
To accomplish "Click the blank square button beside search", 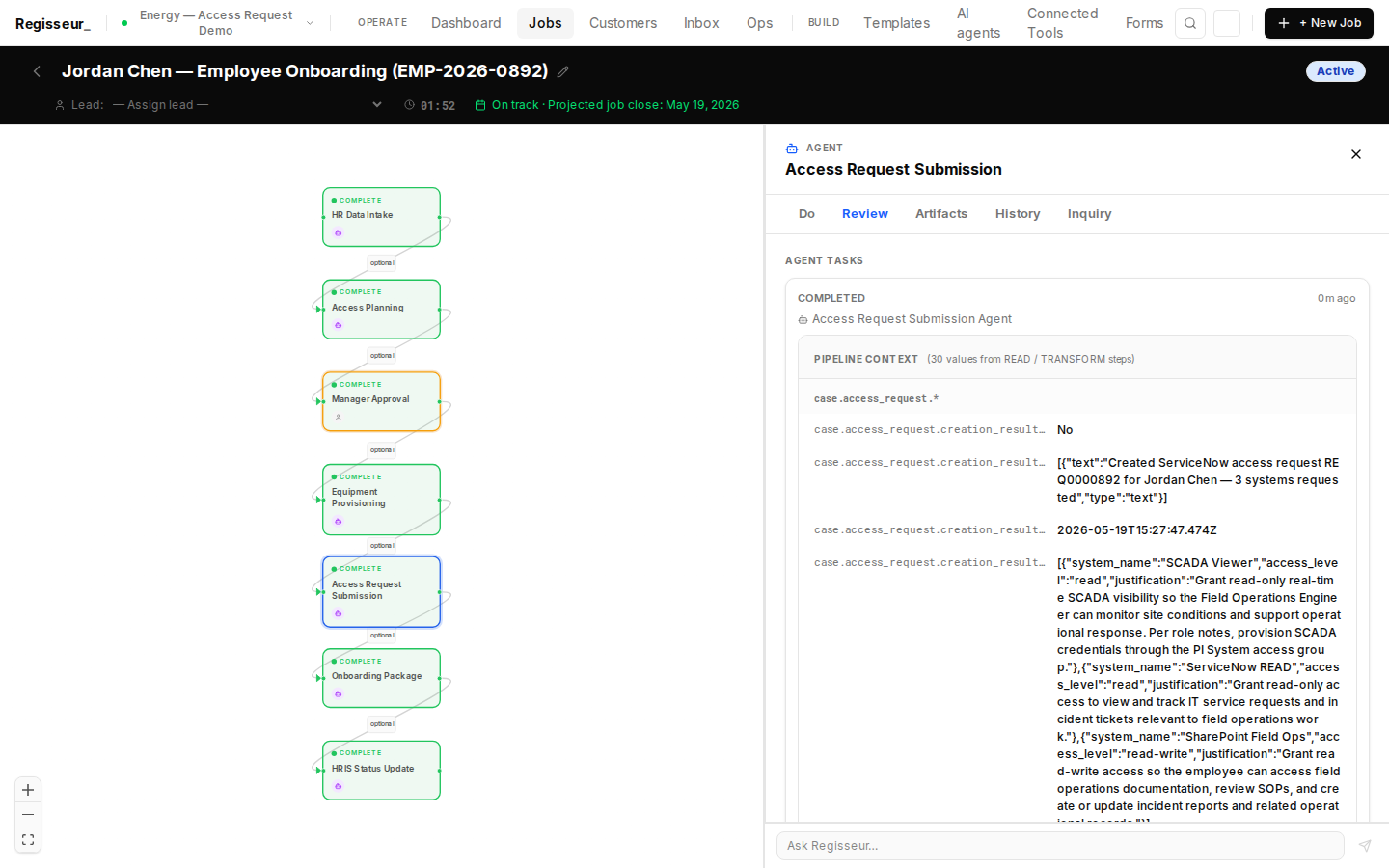I will tap(1227, 23).
